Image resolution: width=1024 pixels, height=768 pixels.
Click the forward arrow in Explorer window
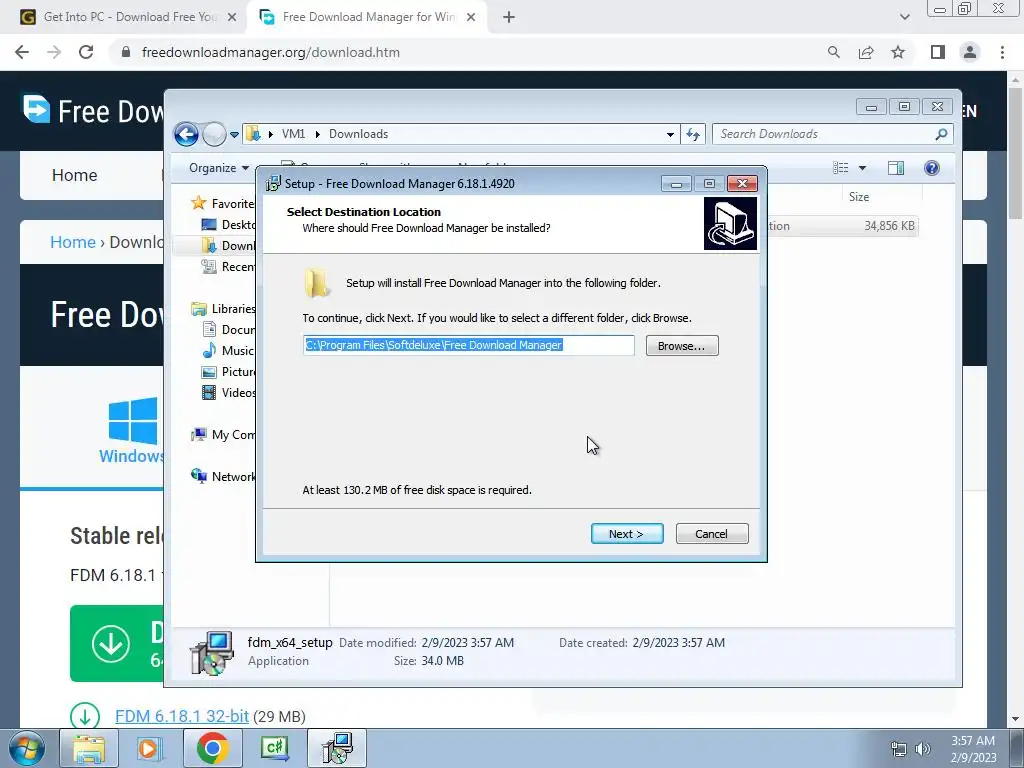(214, 135)
